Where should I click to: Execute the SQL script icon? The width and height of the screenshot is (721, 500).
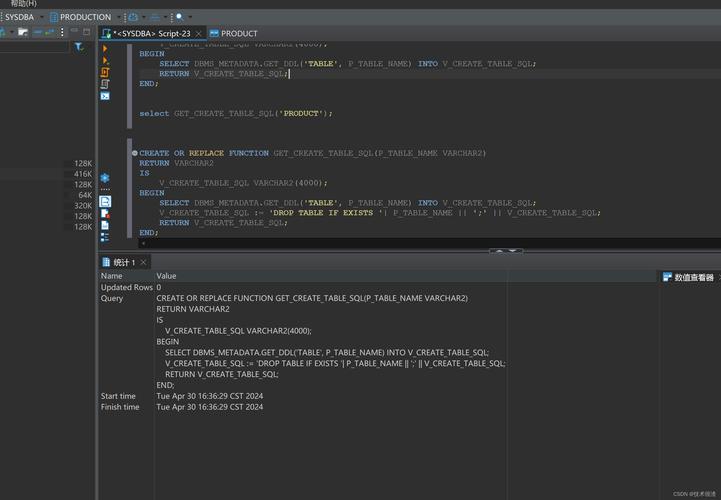tap(105, 72)
